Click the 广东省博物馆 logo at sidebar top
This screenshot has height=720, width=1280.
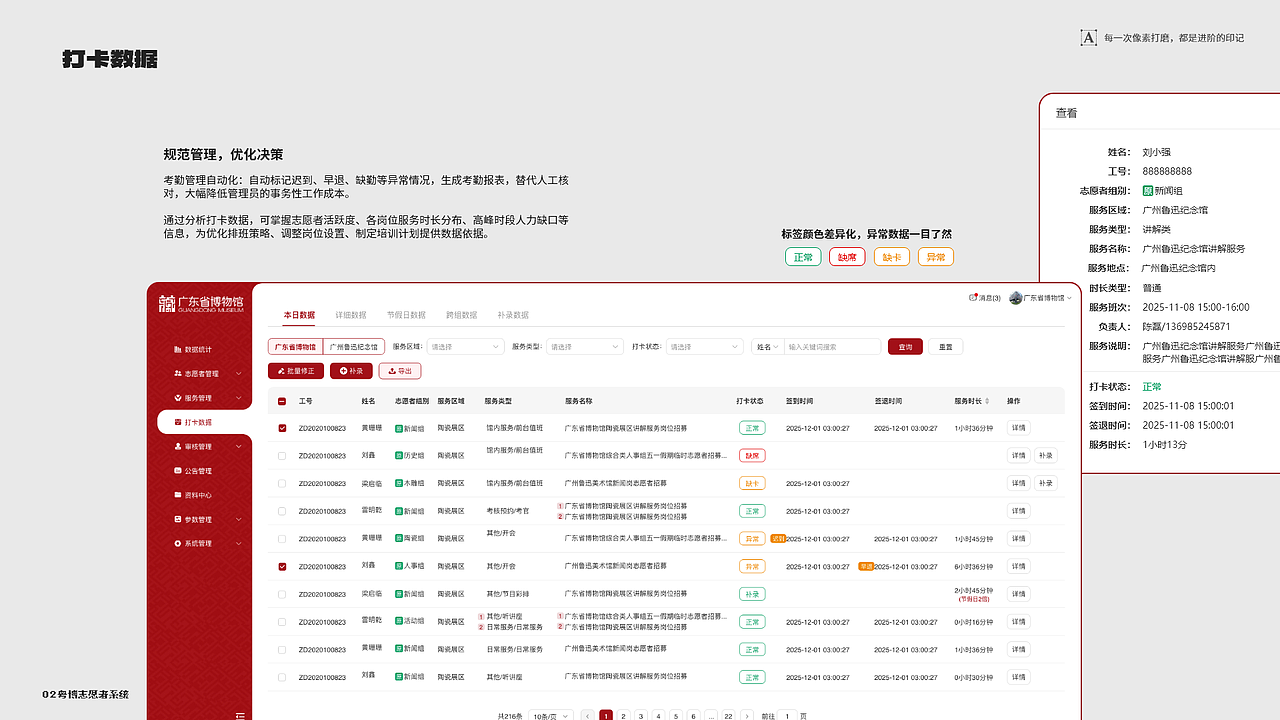pyautogui.click(x=200, y=303)
